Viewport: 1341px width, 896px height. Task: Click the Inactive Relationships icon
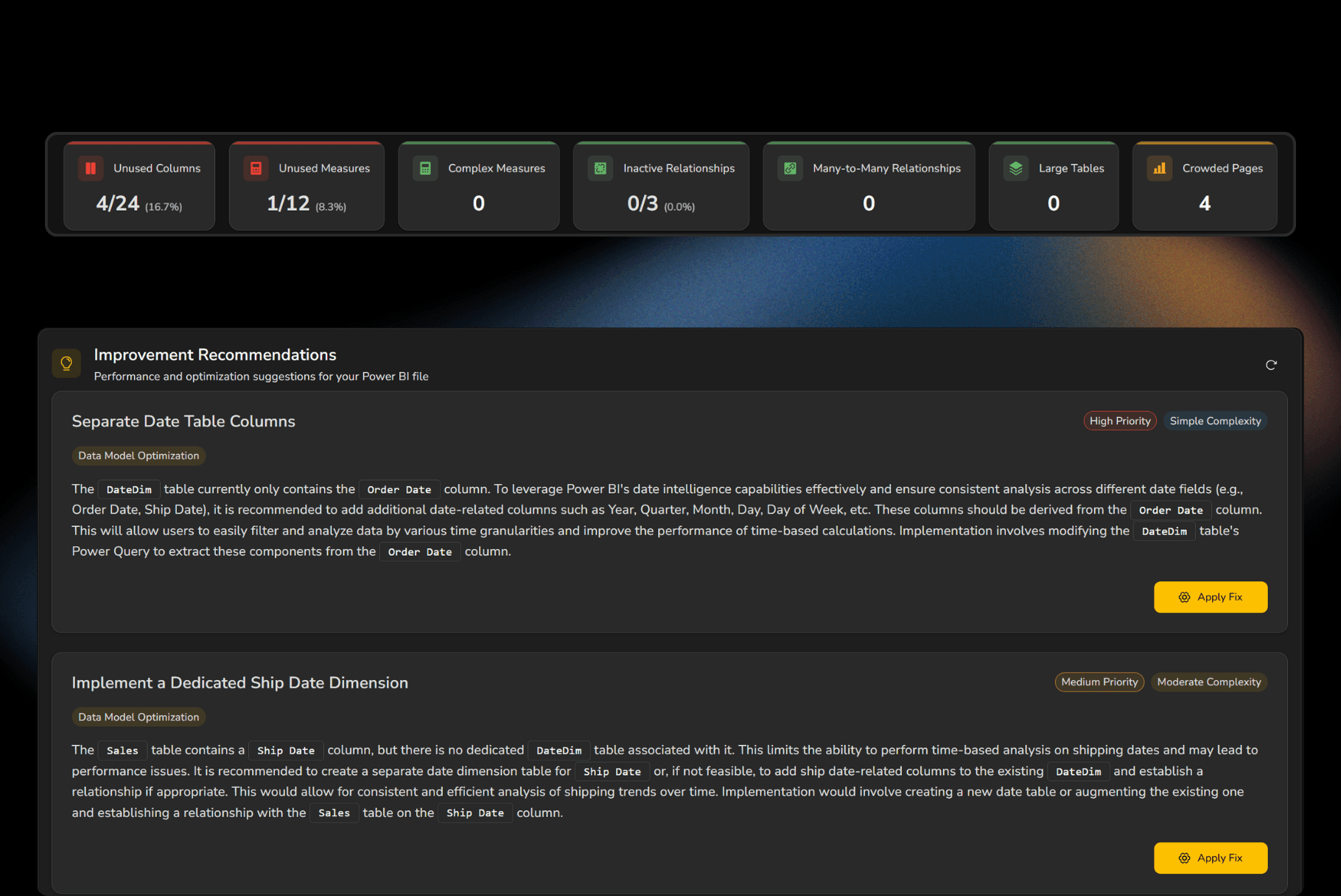601,169
